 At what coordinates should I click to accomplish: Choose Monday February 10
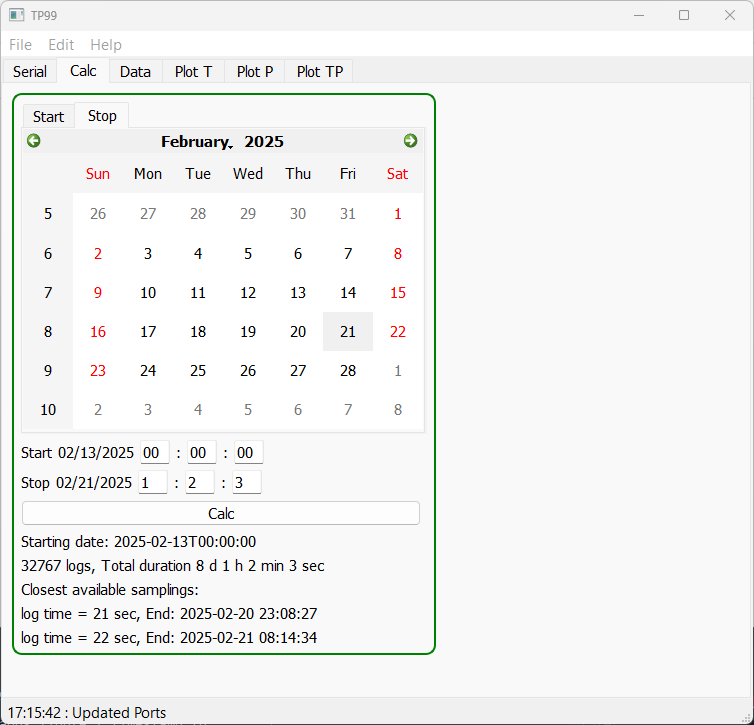148,292
